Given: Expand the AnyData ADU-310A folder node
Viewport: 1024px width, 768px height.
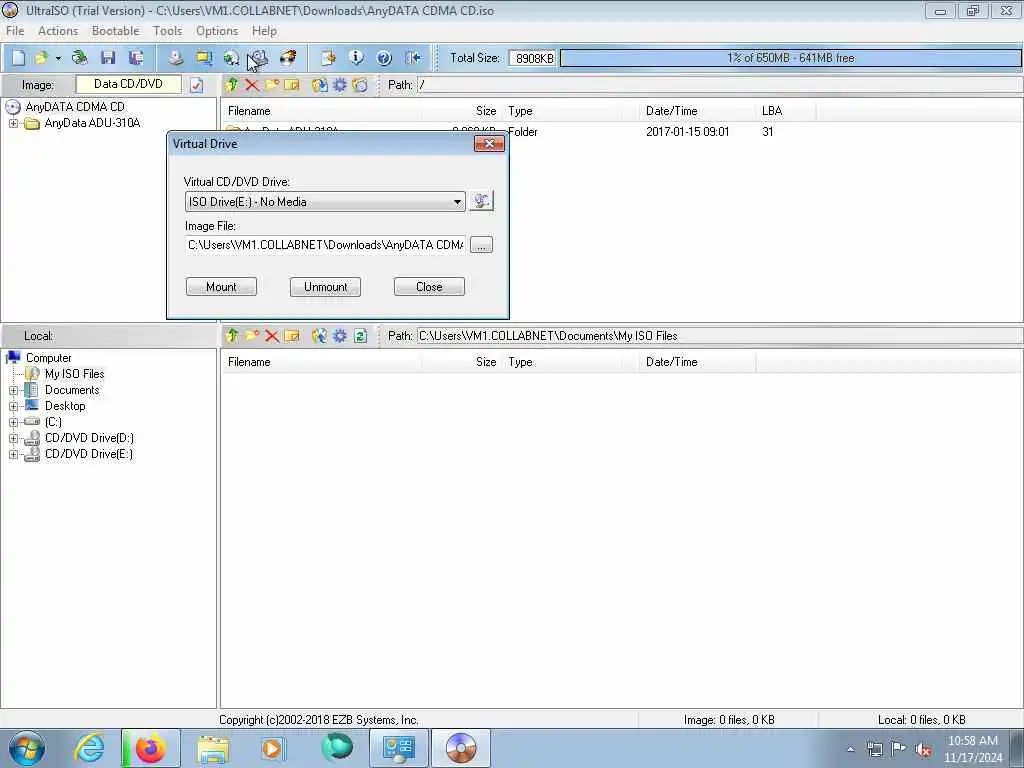Looking at the screenshot, I should [13, 123].
